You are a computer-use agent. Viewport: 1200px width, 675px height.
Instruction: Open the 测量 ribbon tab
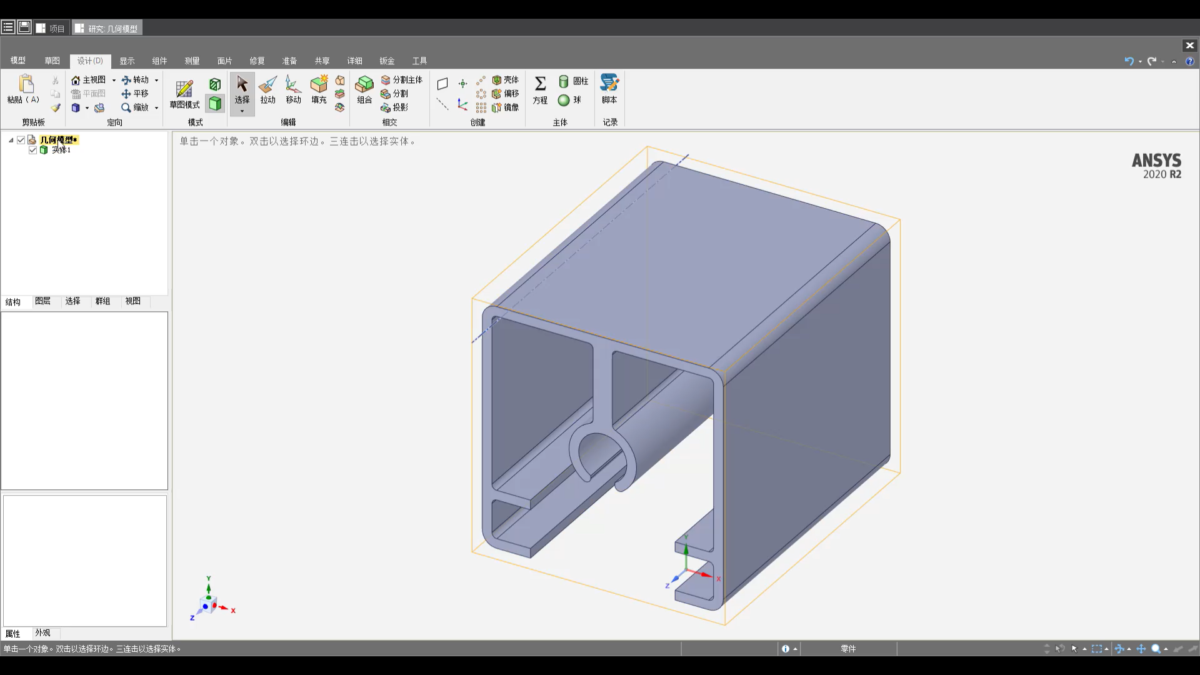[192, 61]
